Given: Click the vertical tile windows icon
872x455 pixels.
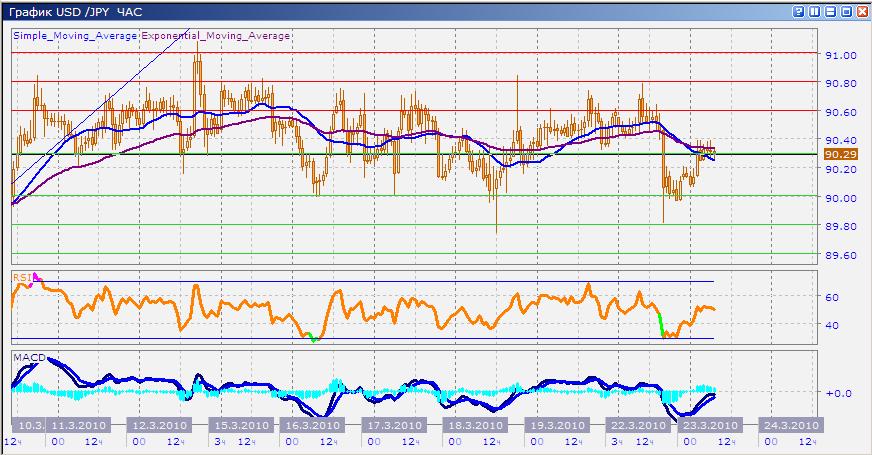Looking at the screenshot, I should [815, 12].
